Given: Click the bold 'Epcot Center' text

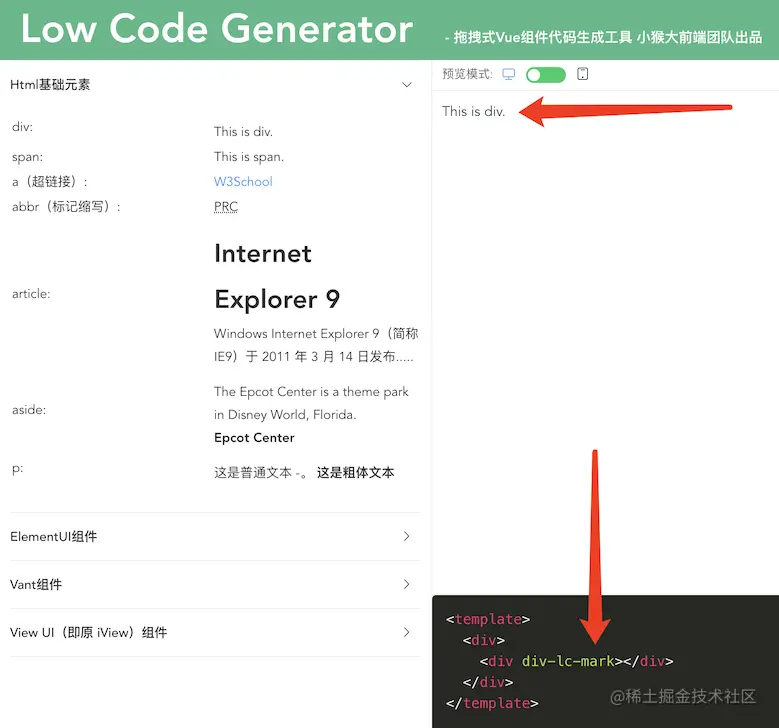Looking at the screenshot, I should click(254, 438).
